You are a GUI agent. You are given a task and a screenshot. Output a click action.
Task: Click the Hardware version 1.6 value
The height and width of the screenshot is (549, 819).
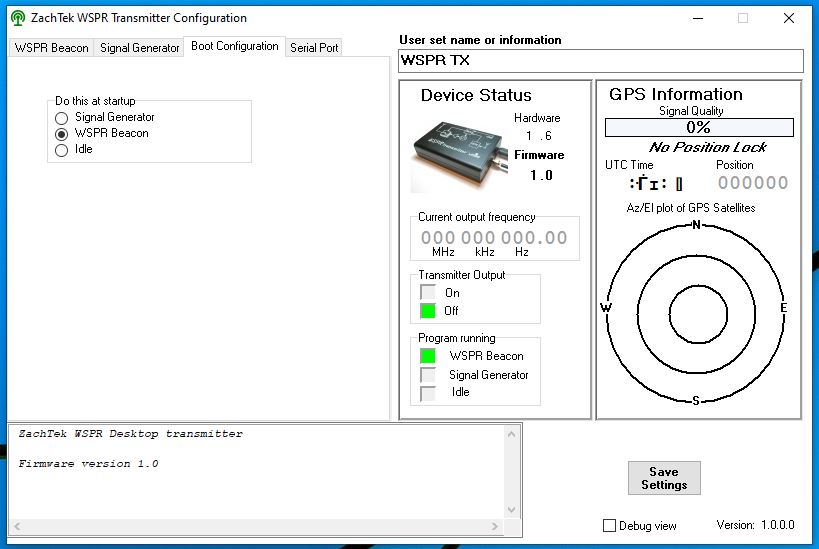coord(539,136)
